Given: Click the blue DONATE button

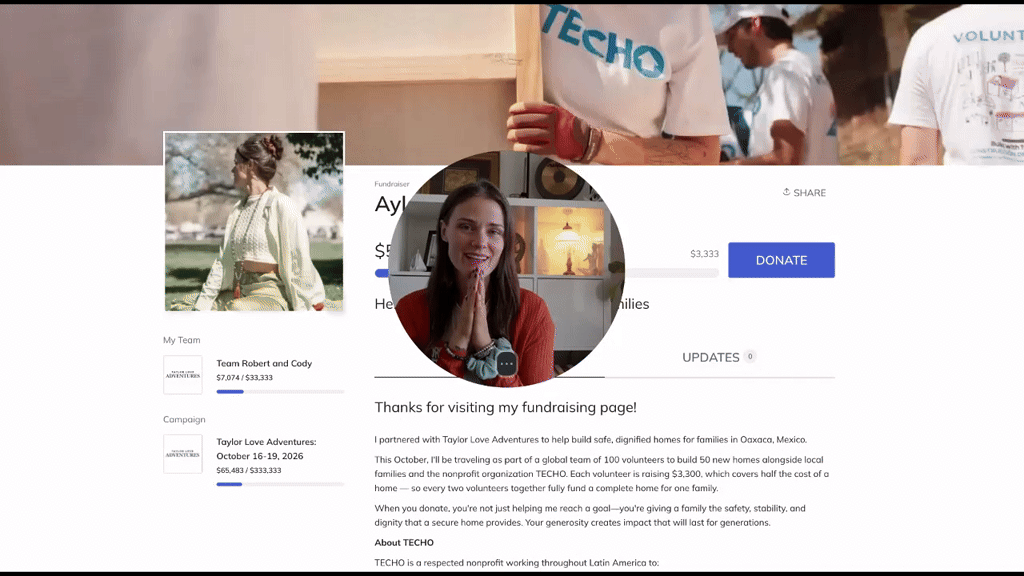Looking at the screenshot, I should coord(781,260).
